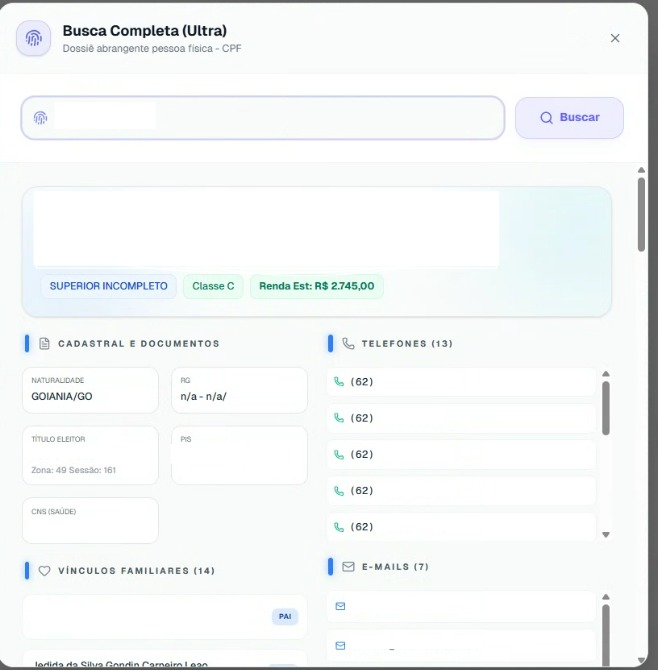Image resolution: width=658 pixels, height=670 pixels.
Task: Focus the CPF search input field
Action: pos(270,118)
